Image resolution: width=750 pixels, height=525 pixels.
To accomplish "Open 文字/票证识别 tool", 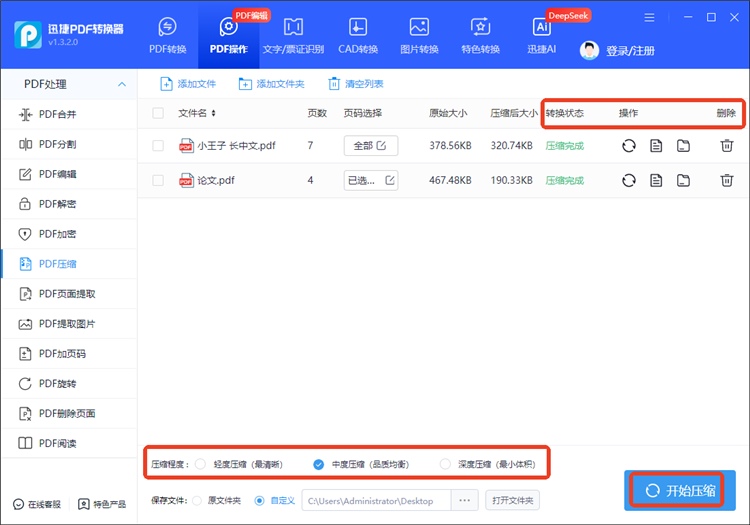I will tap(294, 36).
